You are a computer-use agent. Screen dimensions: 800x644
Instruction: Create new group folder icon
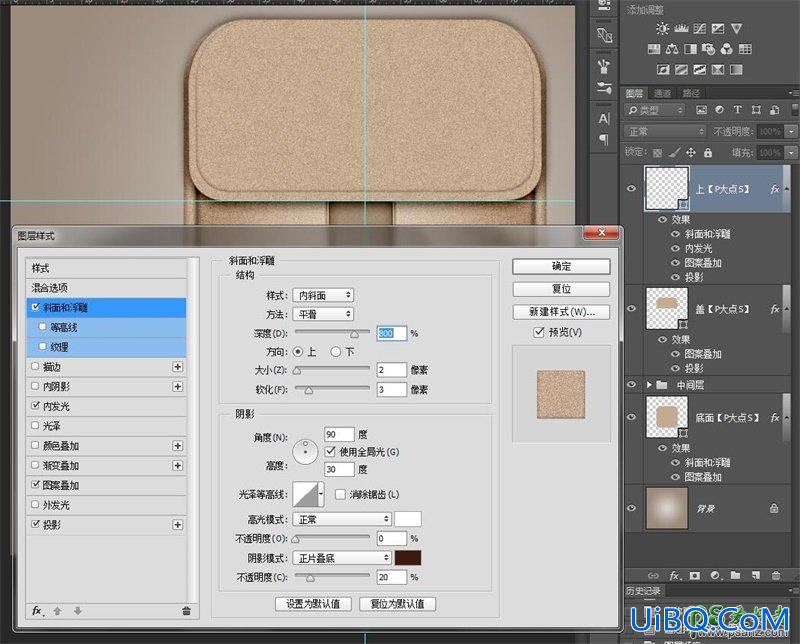click(735, 575)
